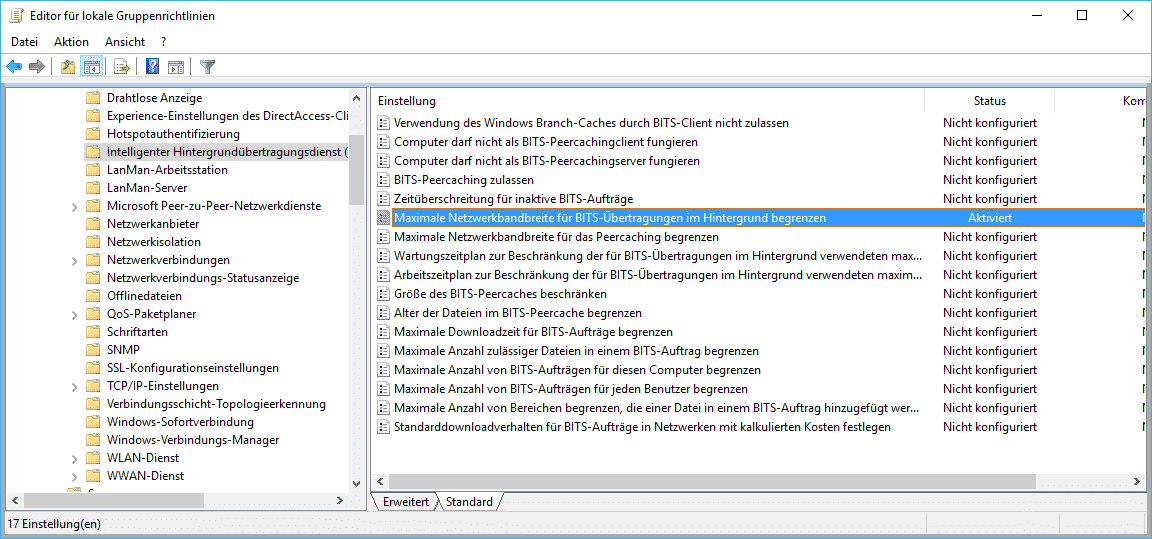Click settings list horizontal scrollbar right arrow
Viewport: 1152px width, 539px height.
(x=1138, y=482)
